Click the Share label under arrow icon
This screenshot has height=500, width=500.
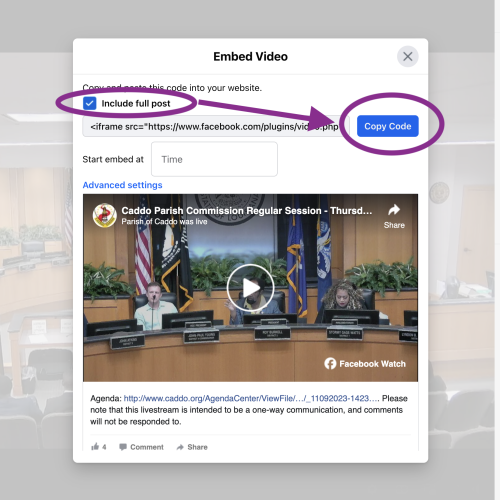click(394, 225)
